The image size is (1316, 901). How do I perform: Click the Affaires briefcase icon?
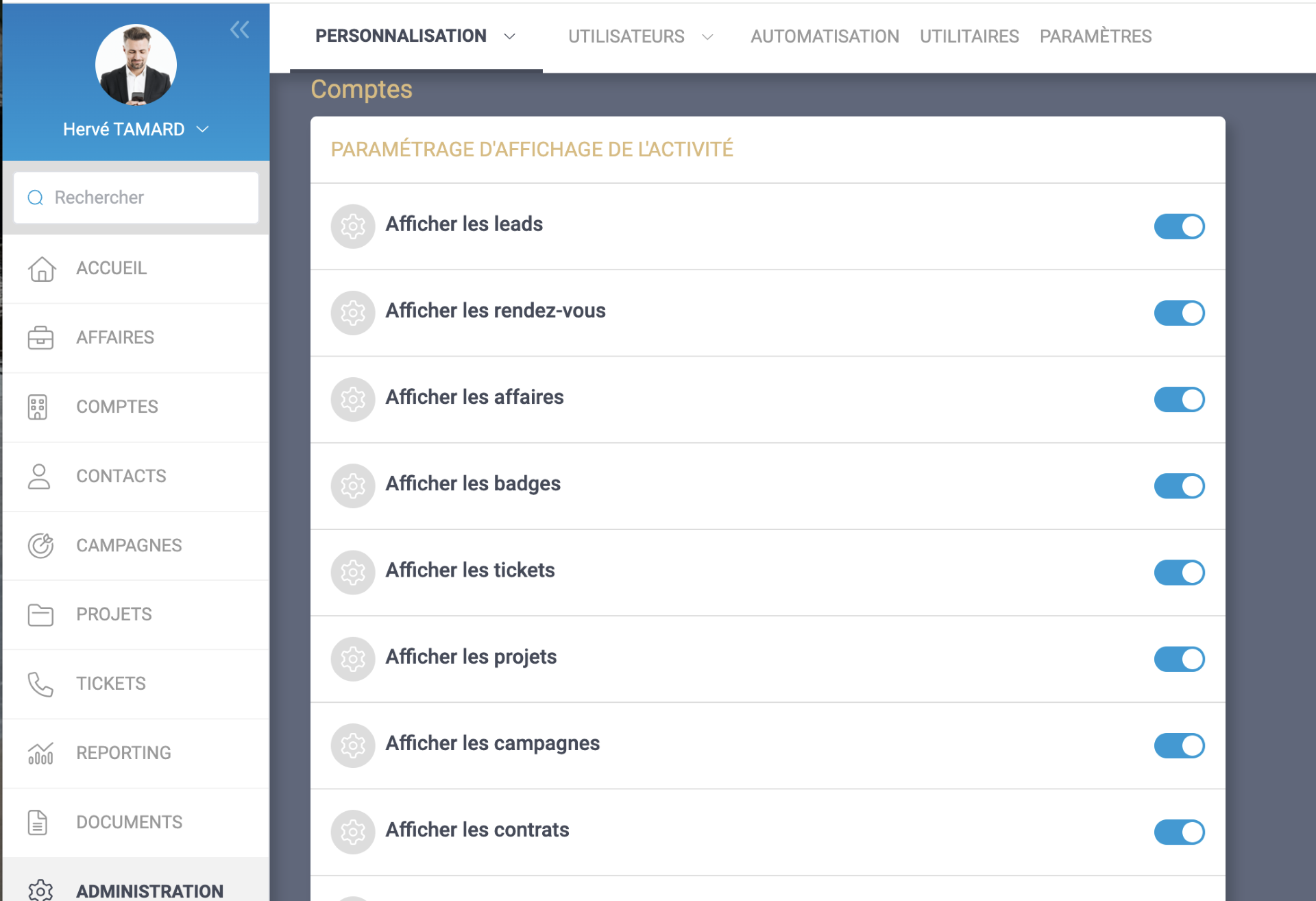40,338
